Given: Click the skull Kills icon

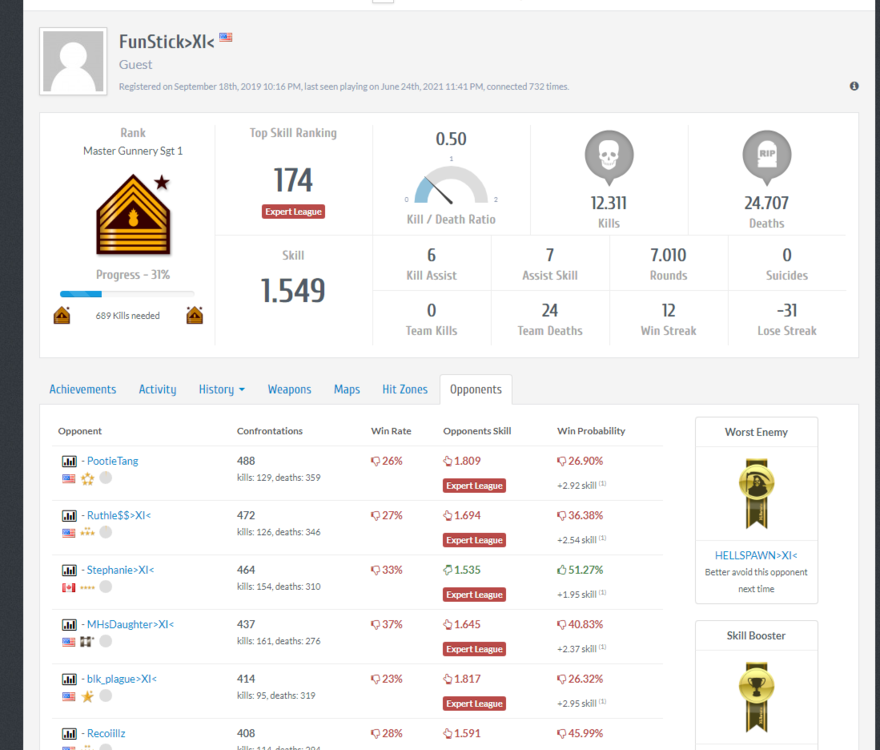Looking at the screenshot, I should (608, 158).
